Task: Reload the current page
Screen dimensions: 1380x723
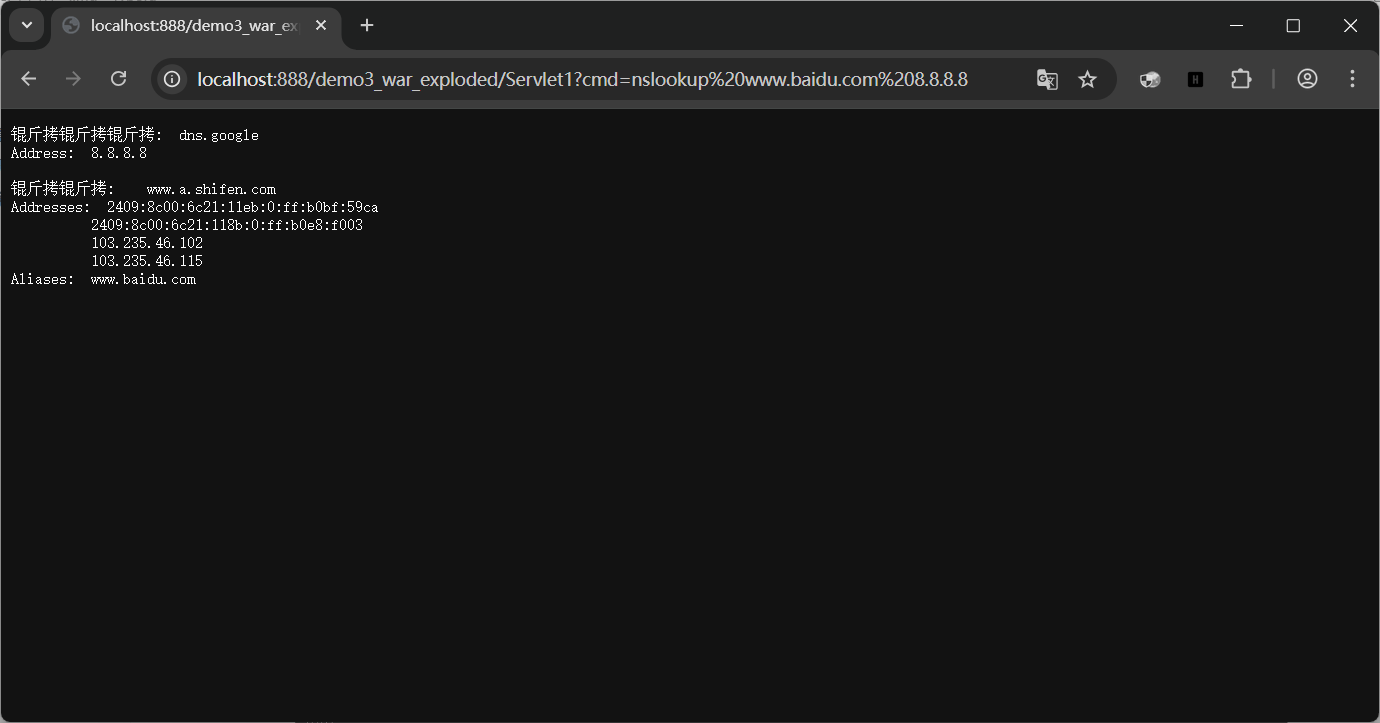Action: [x=118, y=79]
